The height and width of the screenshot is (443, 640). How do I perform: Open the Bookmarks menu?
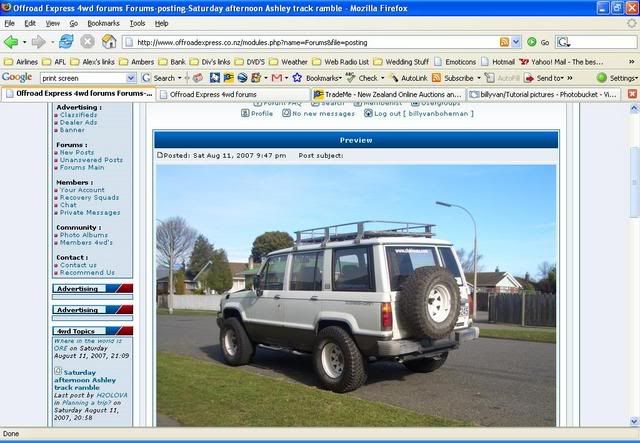pyautogui.click(x=103, y=23)
